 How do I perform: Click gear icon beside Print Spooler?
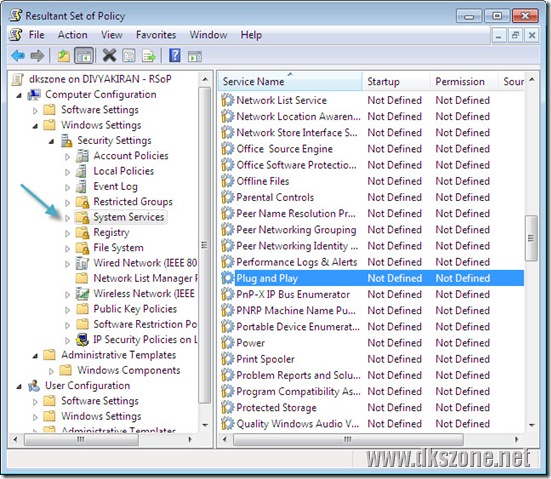point(227,359)
